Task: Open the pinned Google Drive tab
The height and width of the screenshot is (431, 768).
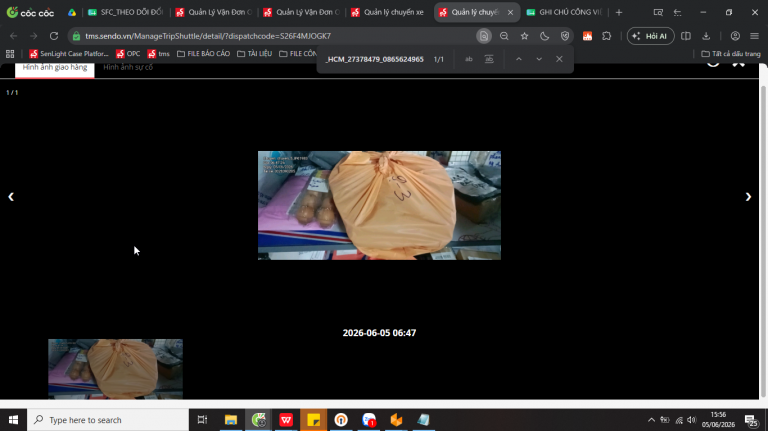Action: coord(72,12)
